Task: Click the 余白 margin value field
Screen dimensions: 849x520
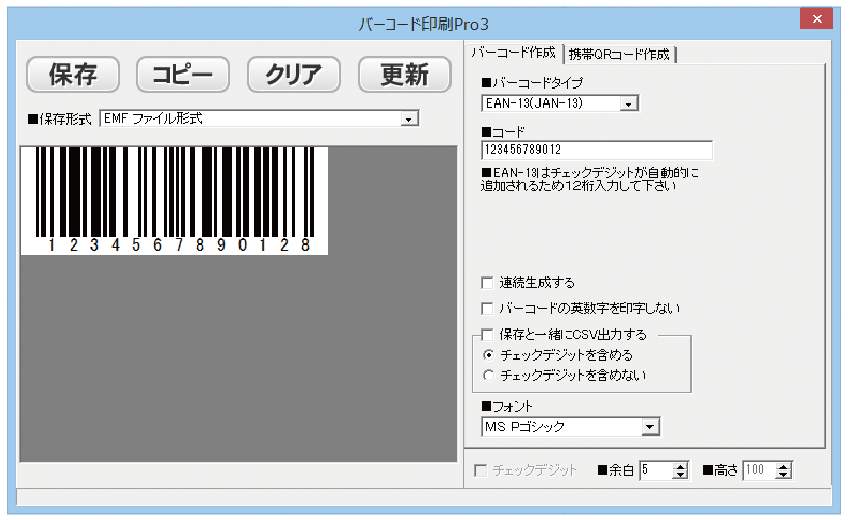Action: click(656, 470)
